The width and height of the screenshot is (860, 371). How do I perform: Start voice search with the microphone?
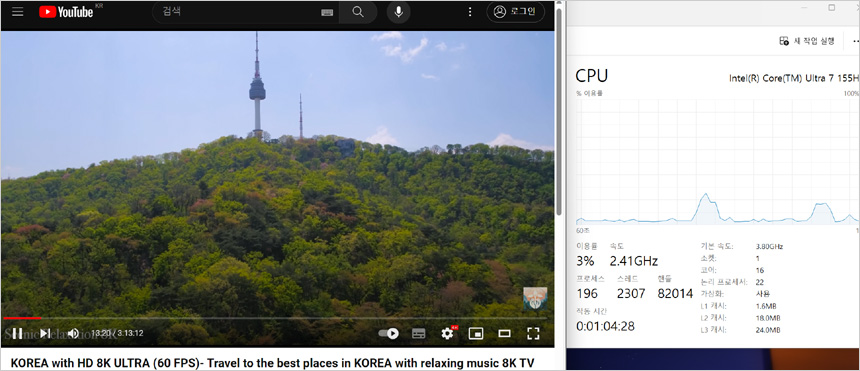click(x=399, y=12)
